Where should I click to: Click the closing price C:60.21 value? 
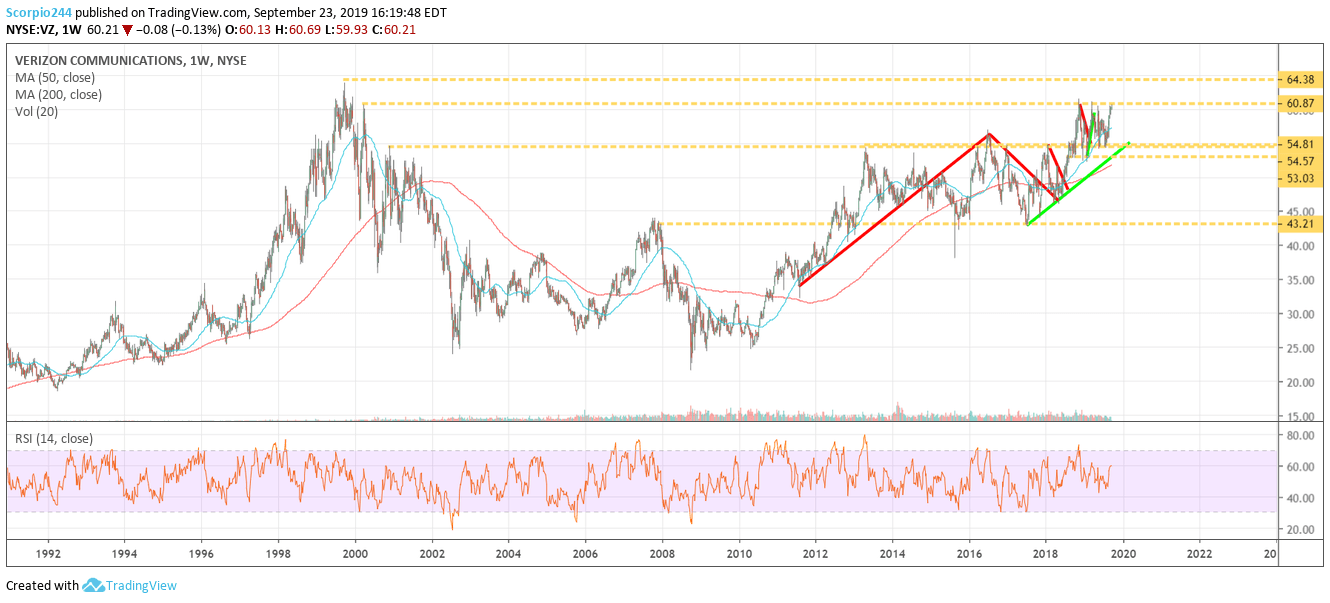pyautogui.click(x=392, y=30)
